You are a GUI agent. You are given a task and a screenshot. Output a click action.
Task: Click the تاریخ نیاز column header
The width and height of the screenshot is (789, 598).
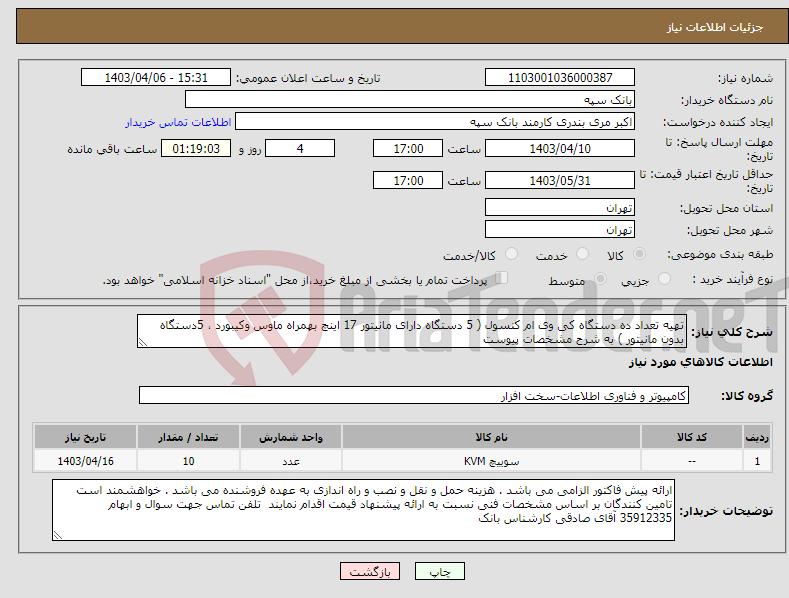click(x=86, y=437)
